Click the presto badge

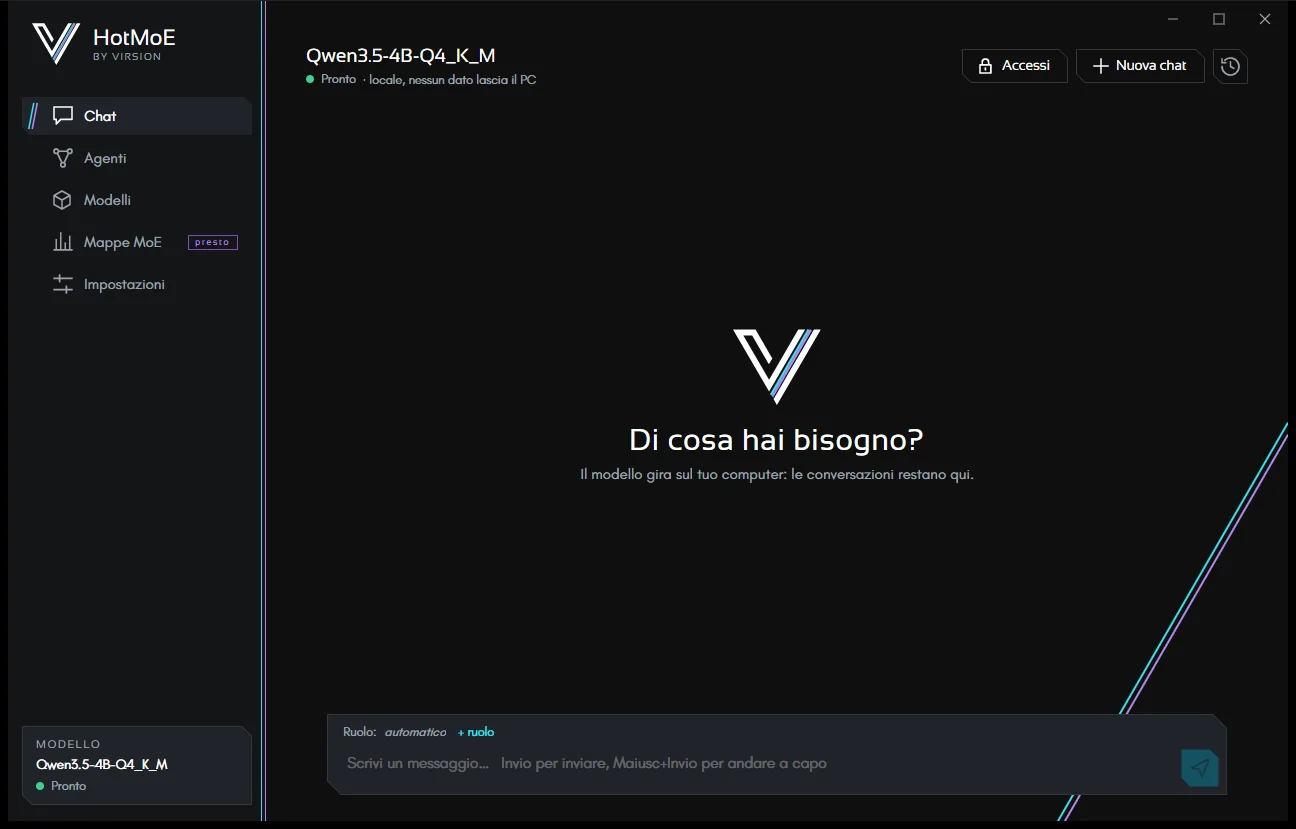[213, 242]
